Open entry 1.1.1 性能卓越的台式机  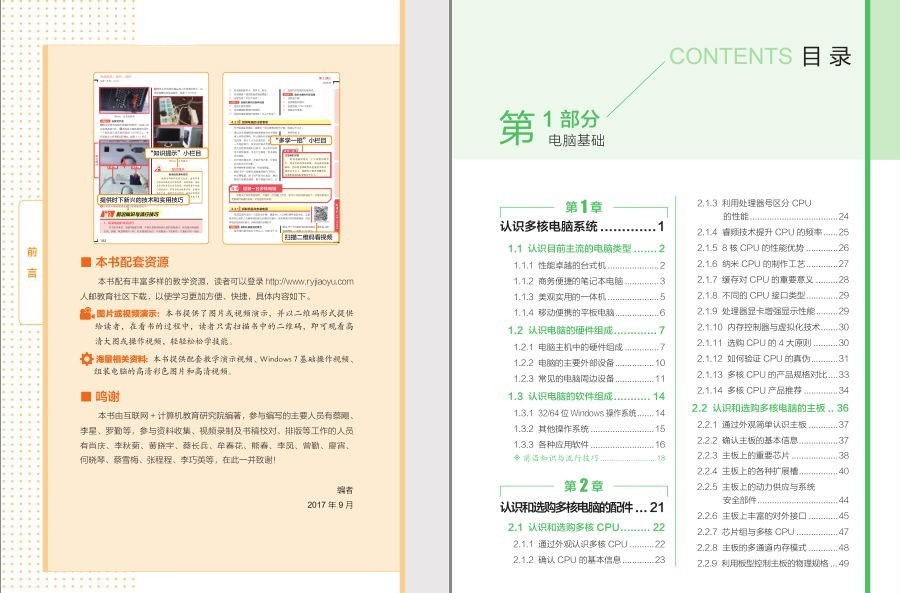[x=589, y=265]
